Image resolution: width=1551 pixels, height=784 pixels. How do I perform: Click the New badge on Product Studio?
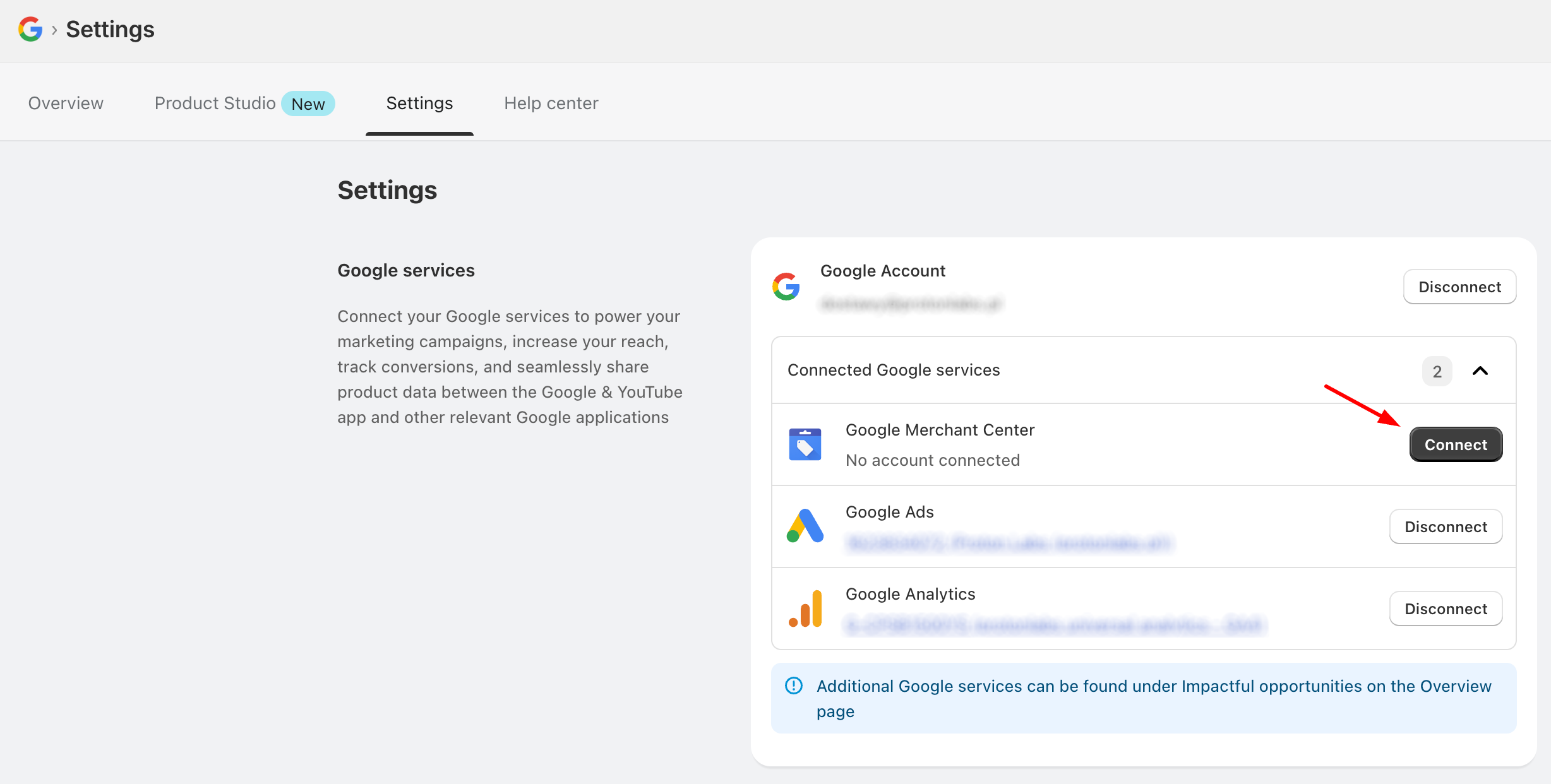pyautogui.click(x=308, y=104)
